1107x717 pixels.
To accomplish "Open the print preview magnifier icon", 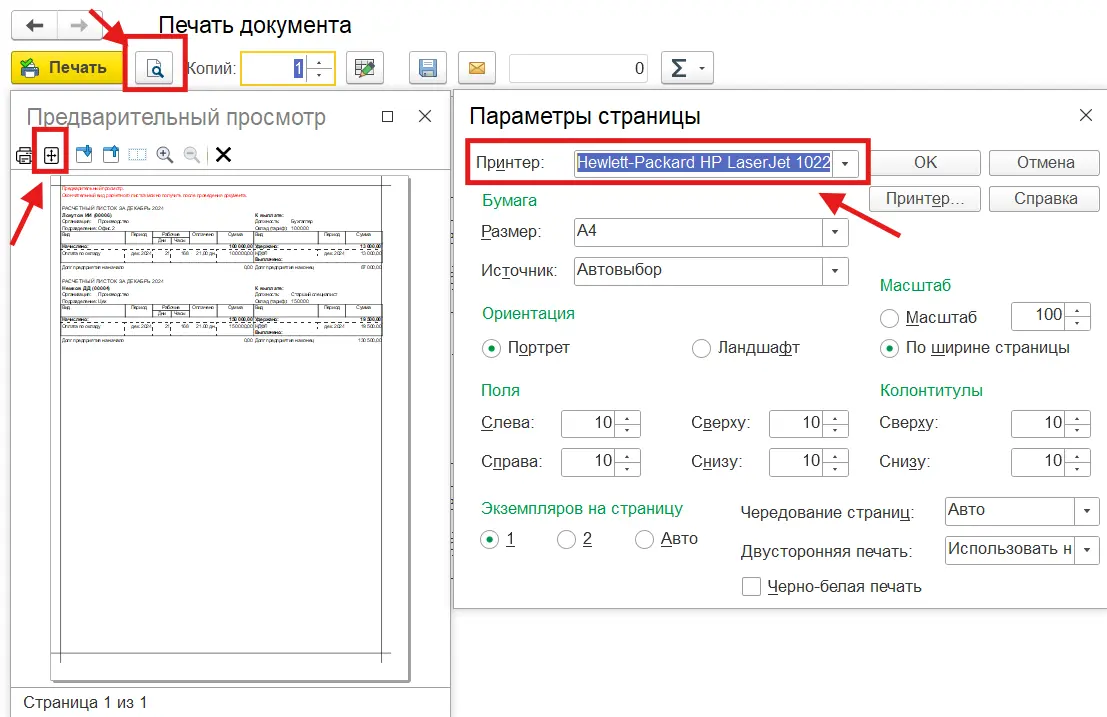I will 154,68.
